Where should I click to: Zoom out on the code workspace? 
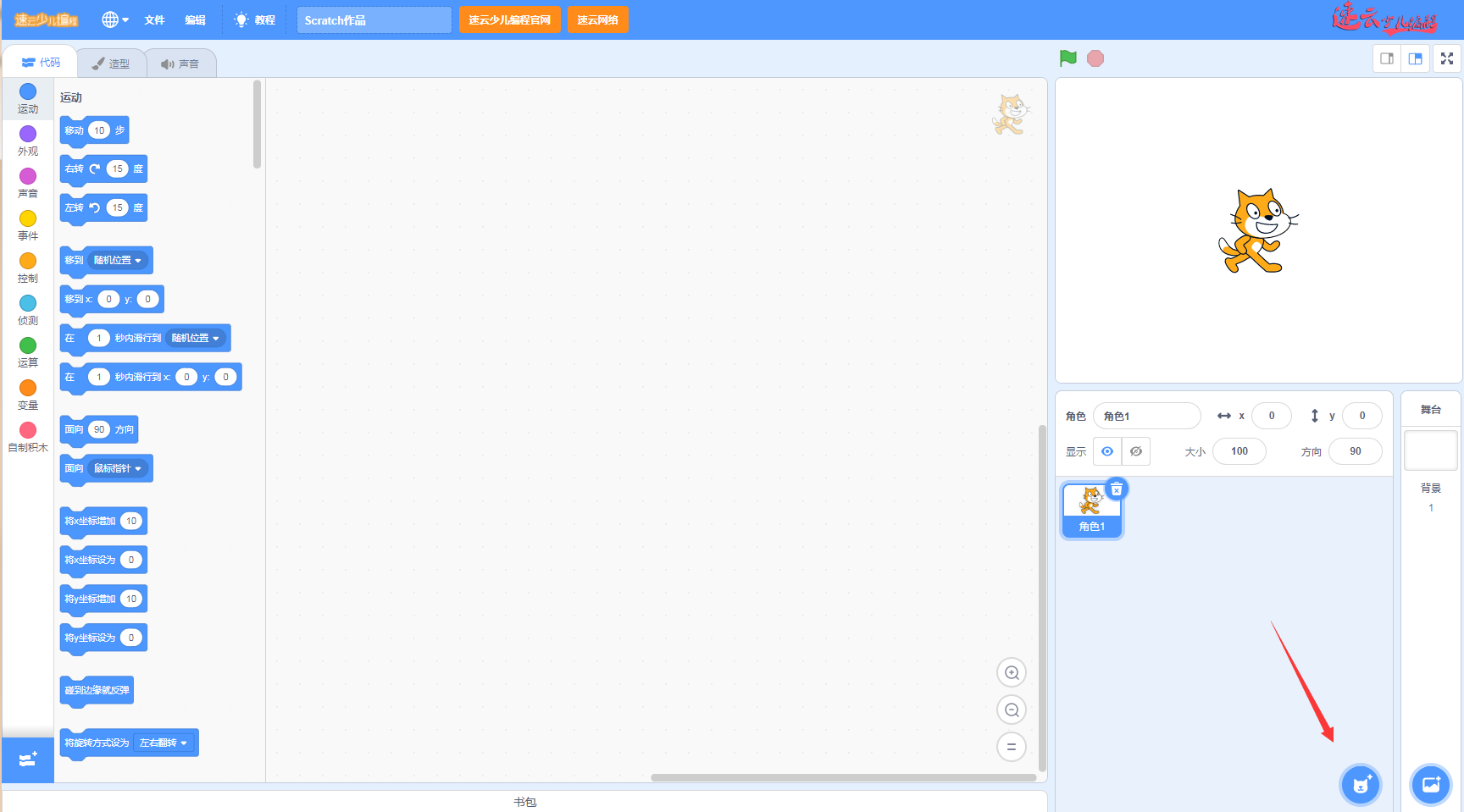(x=1012, y=710)
